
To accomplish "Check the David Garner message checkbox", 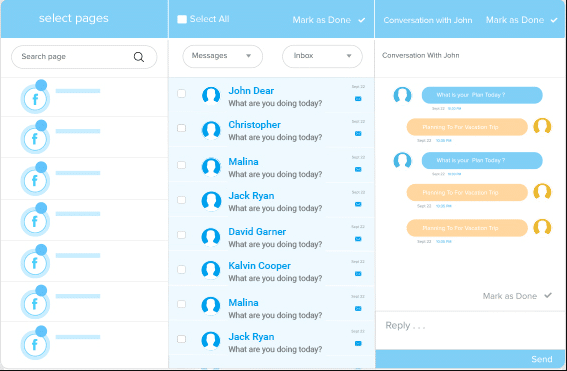I will 182,235.
